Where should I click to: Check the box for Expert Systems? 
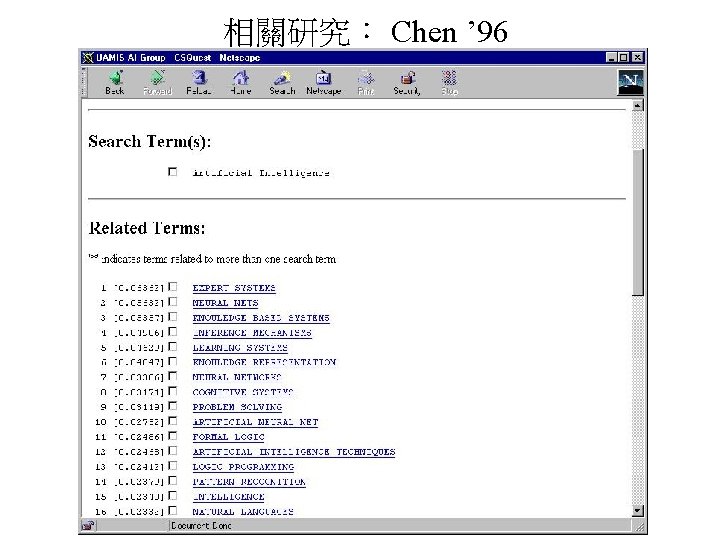click(173, 287)
